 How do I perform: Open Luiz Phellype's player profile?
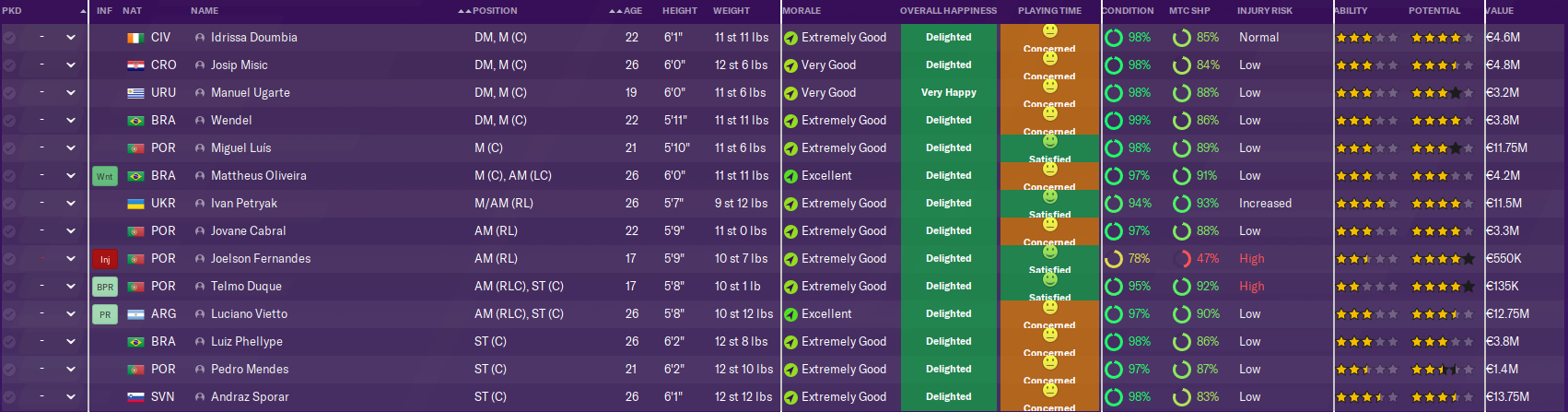pos(246,342)
